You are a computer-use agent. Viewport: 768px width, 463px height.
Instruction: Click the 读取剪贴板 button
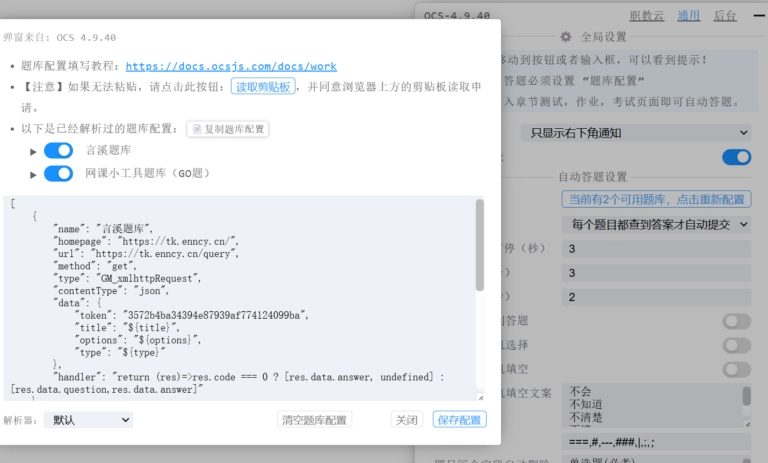(x=263, y=87)
